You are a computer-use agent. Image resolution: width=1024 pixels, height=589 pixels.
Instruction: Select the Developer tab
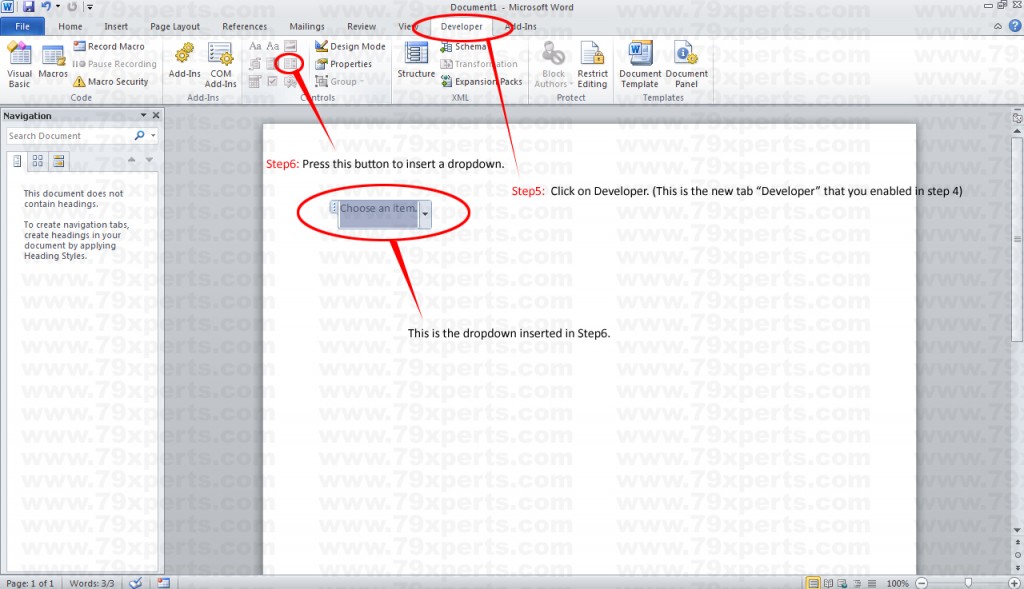[461, 27]
